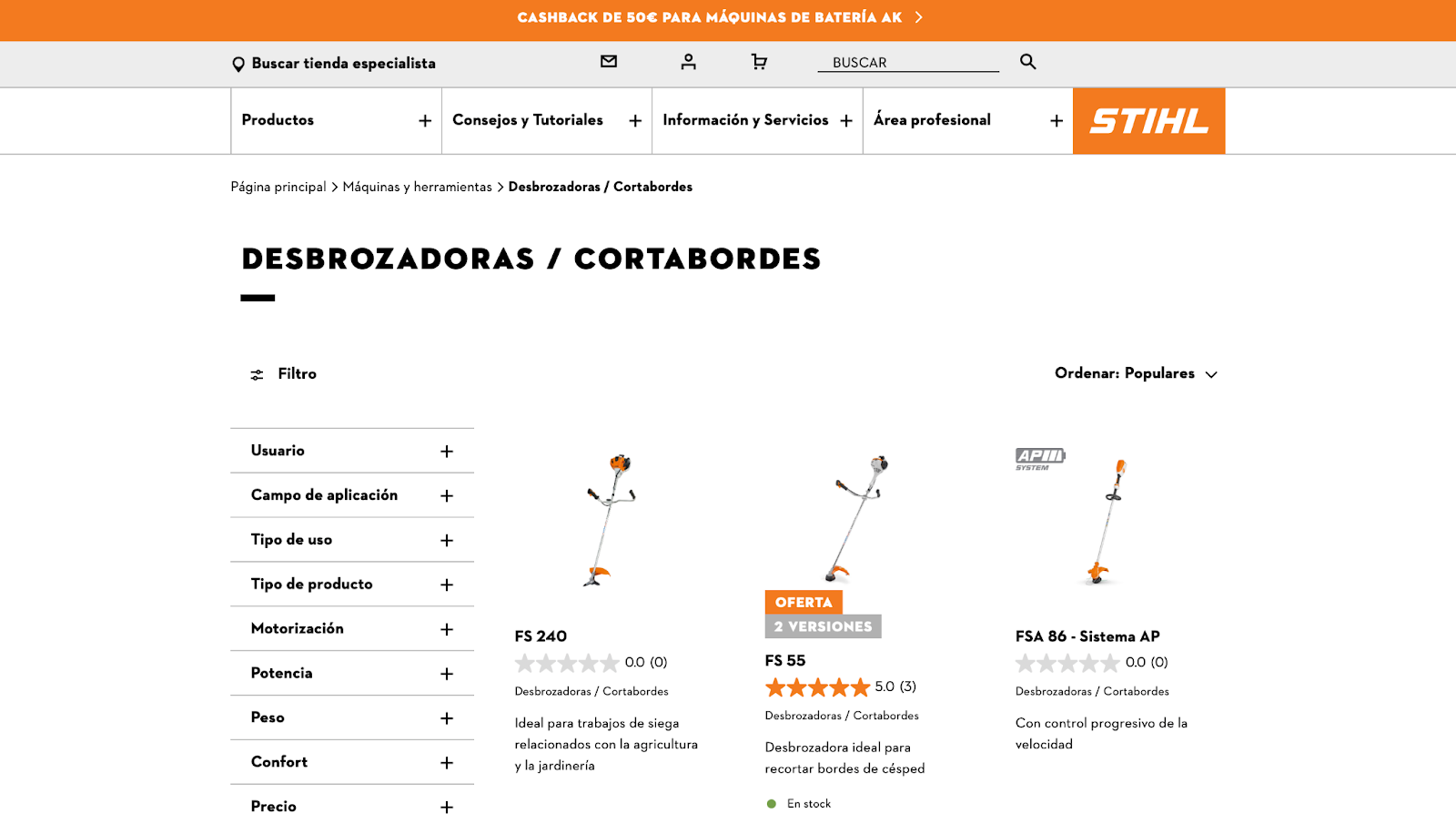Open the FSA 86 product image

(x=1107, y=521)
